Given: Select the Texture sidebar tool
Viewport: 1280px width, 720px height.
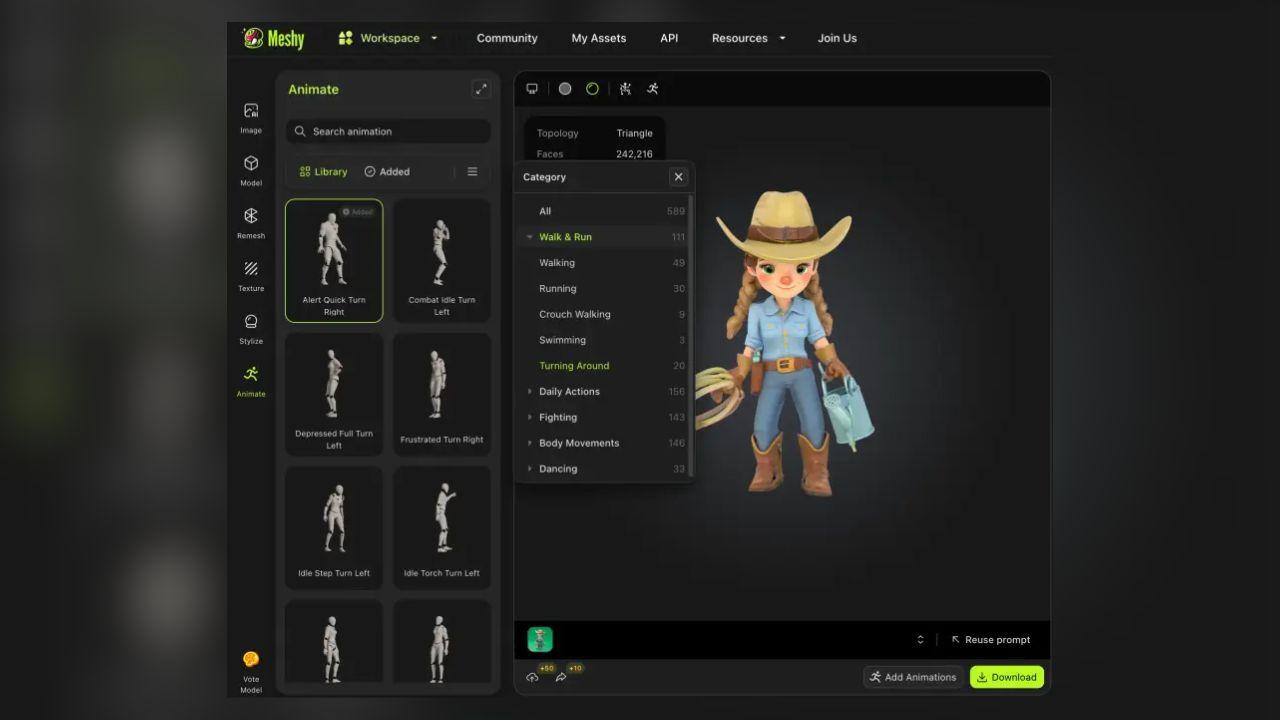Looking at the screenshot, I should (251, 275).
